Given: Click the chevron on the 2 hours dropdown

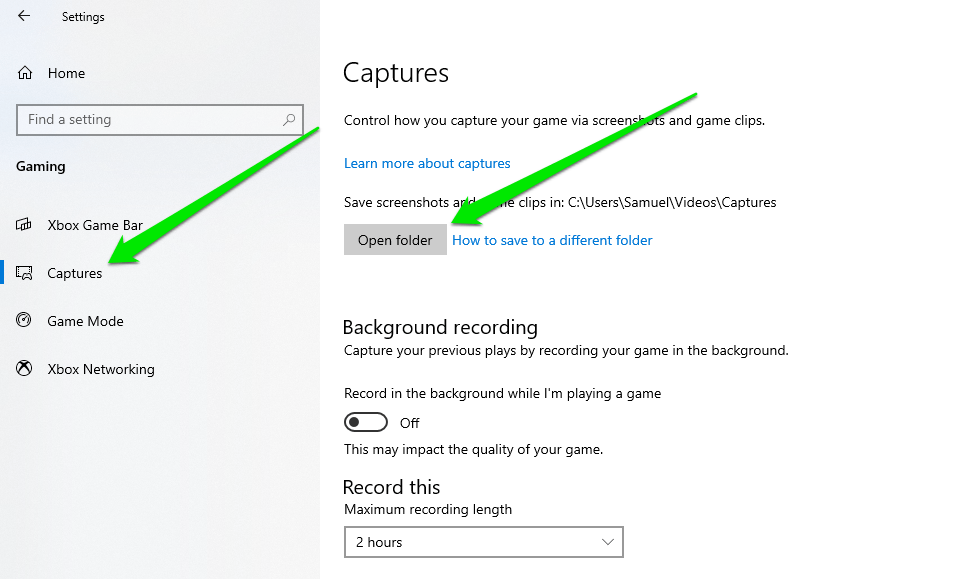Looking at the screenshot, I should click(607, 542).
